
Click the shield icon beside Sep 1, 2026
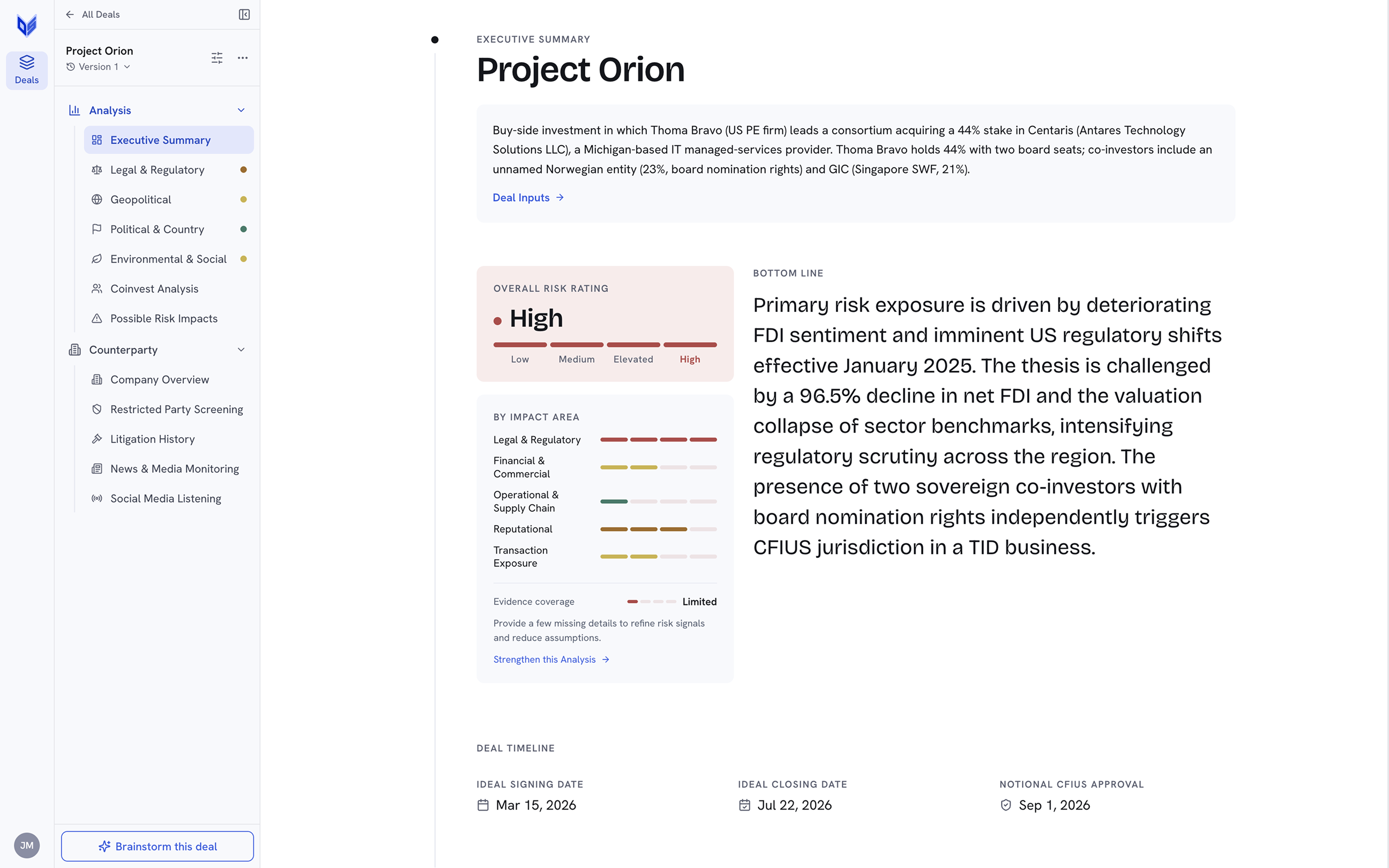tap(1006, 805)
